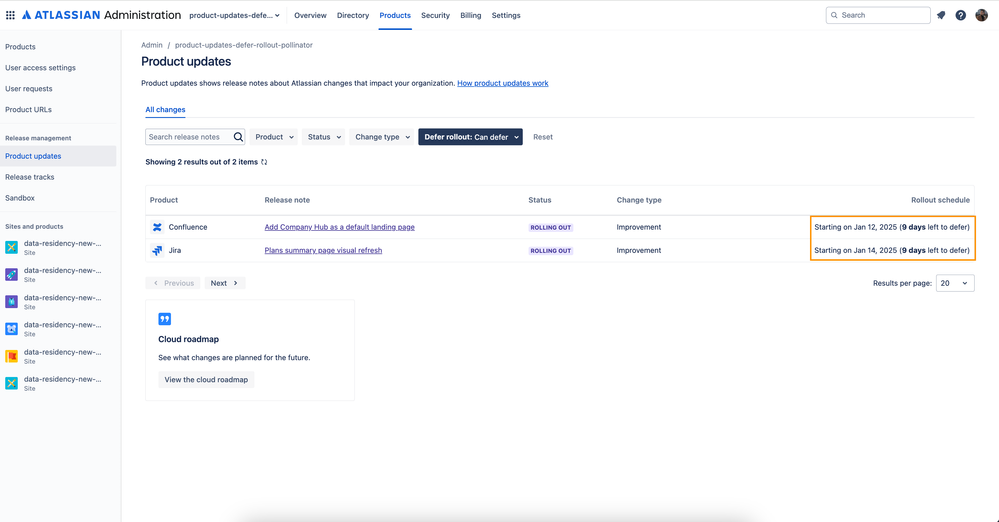The image size is (999, 522).
Task: Click the Release note column header
Action: click(x=287, y=200)
